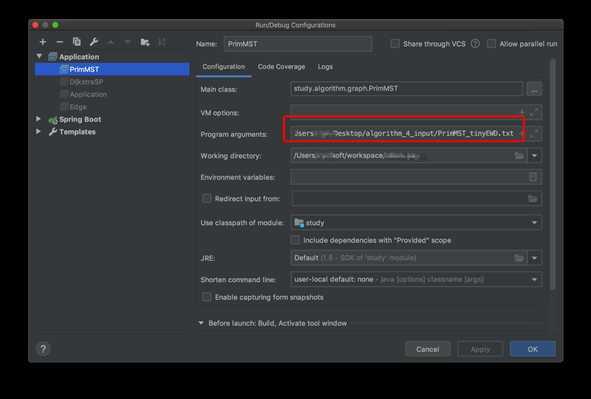Move the selected configuration up

click(111, 42)
